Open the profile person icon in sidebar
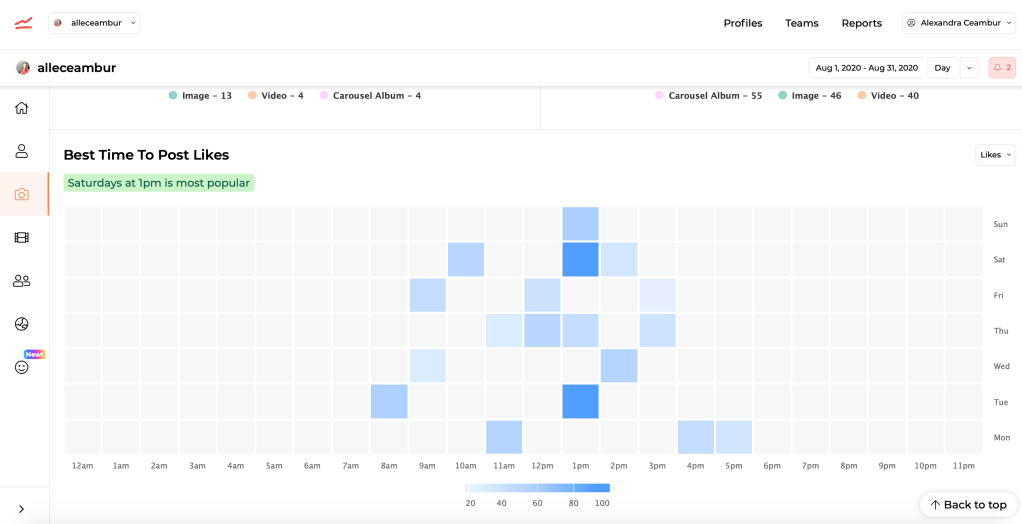 [21, 151]
